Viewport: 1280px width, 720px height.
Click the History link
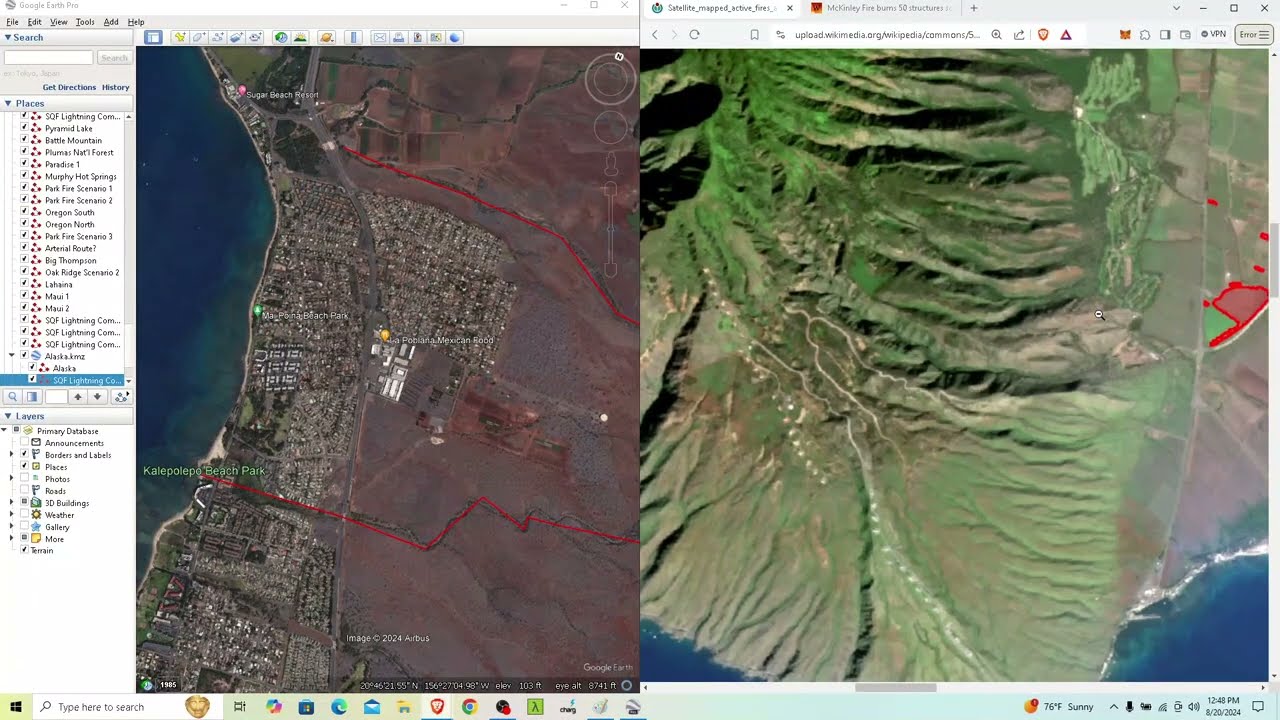[x=116, y=87]
